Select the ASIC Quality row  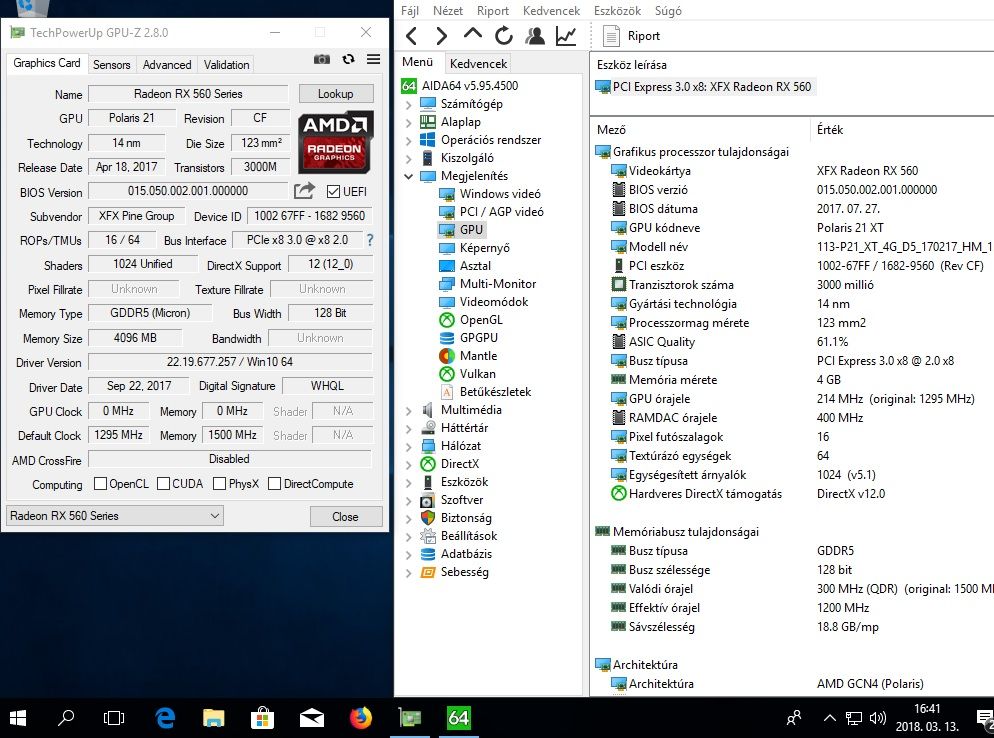792,342
